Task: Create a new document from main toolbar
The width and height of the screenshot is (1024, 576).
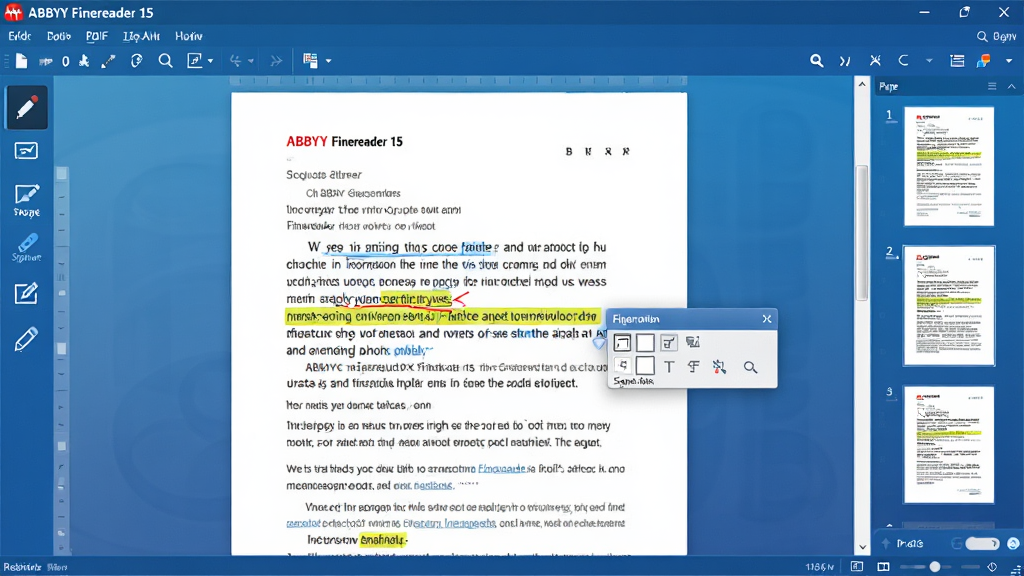Action: (x=22, y=61)
